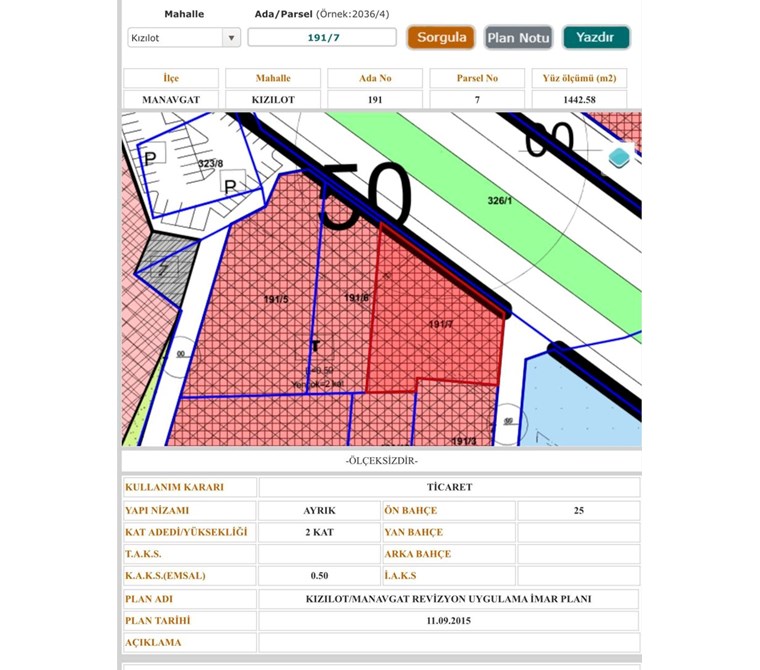This screenshot has height=670, width=760.
Task: Click parking parcel label 323/8
Action: [x=210, y=163]
